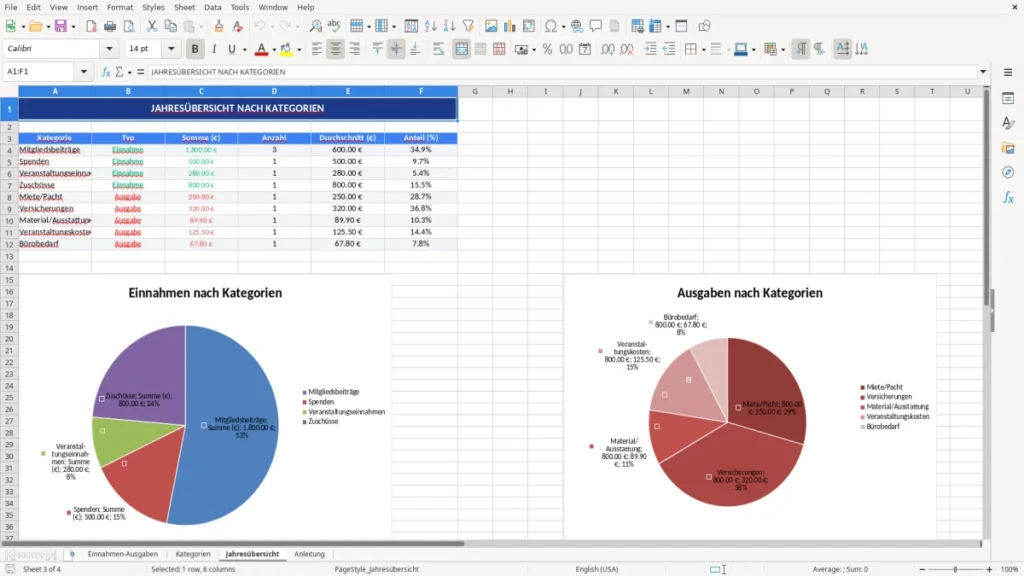The image size is (1024, 576).
Task: Click the Insert Image icon
Action: (491, 26)
